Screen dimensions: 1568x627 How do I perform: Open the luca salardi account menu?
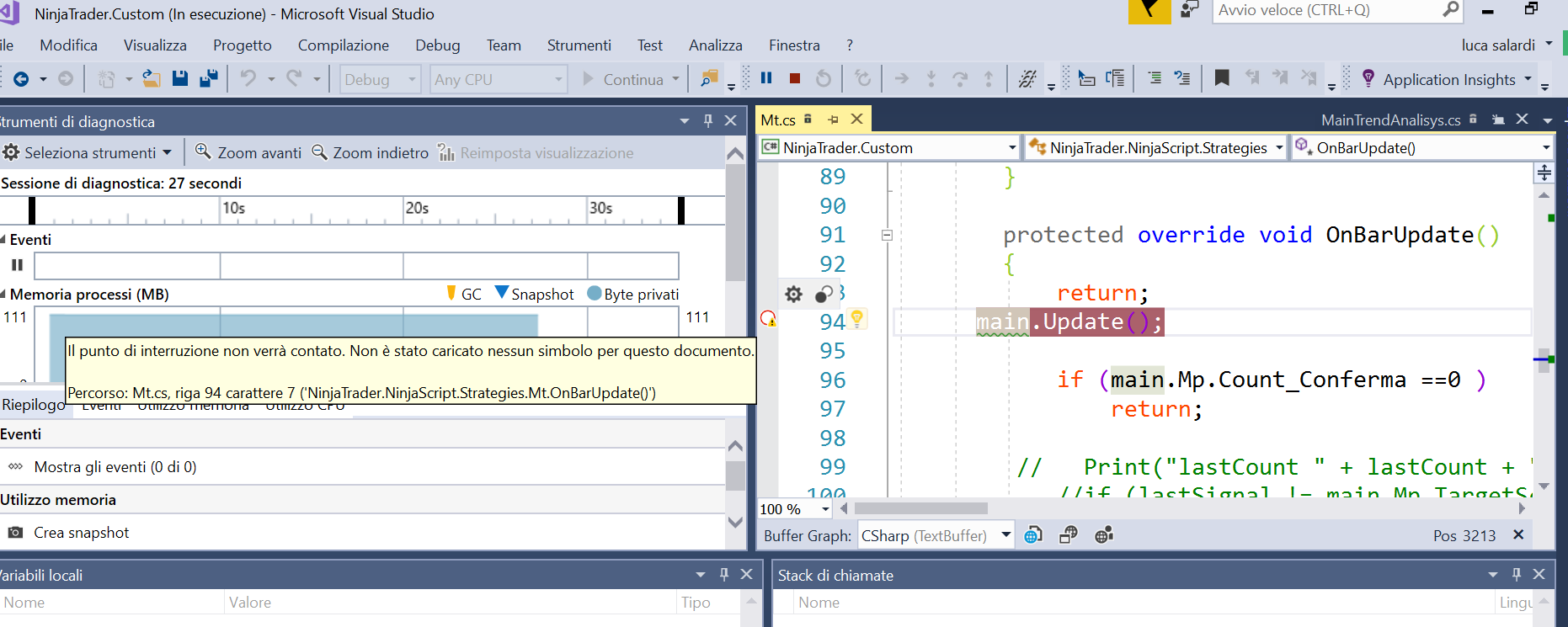(x=1507, y=45)
